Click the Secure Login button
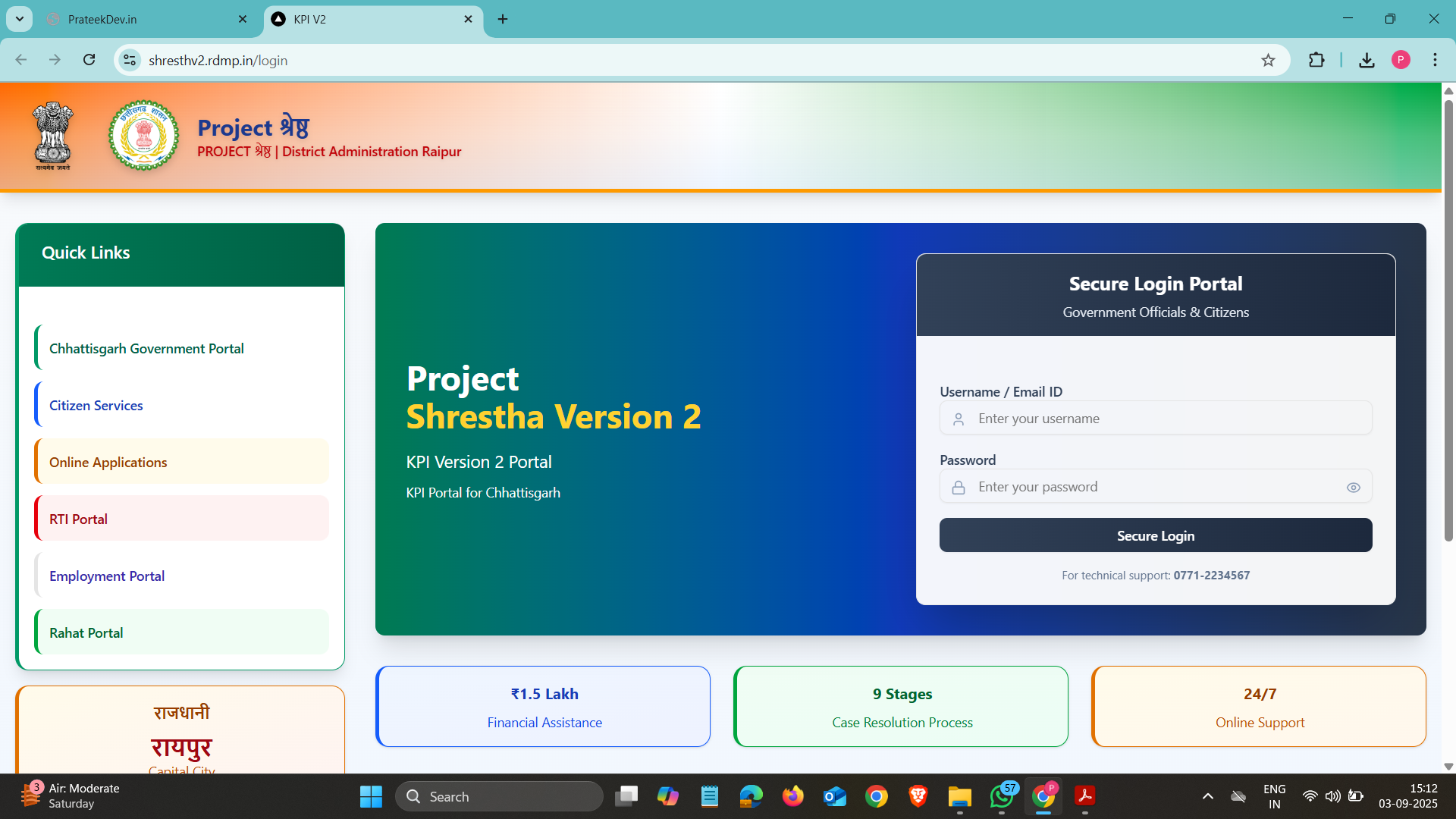Image resolution: width=1456 pixels, height=819 pixels. 1156,535
